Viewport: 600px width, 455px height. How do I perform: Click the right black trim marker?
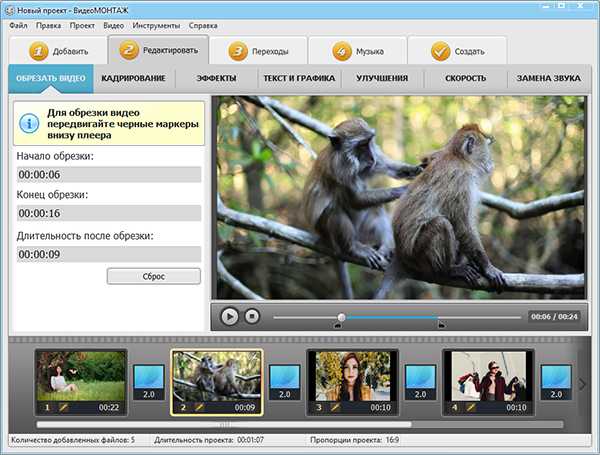click(x=441, y=325)
